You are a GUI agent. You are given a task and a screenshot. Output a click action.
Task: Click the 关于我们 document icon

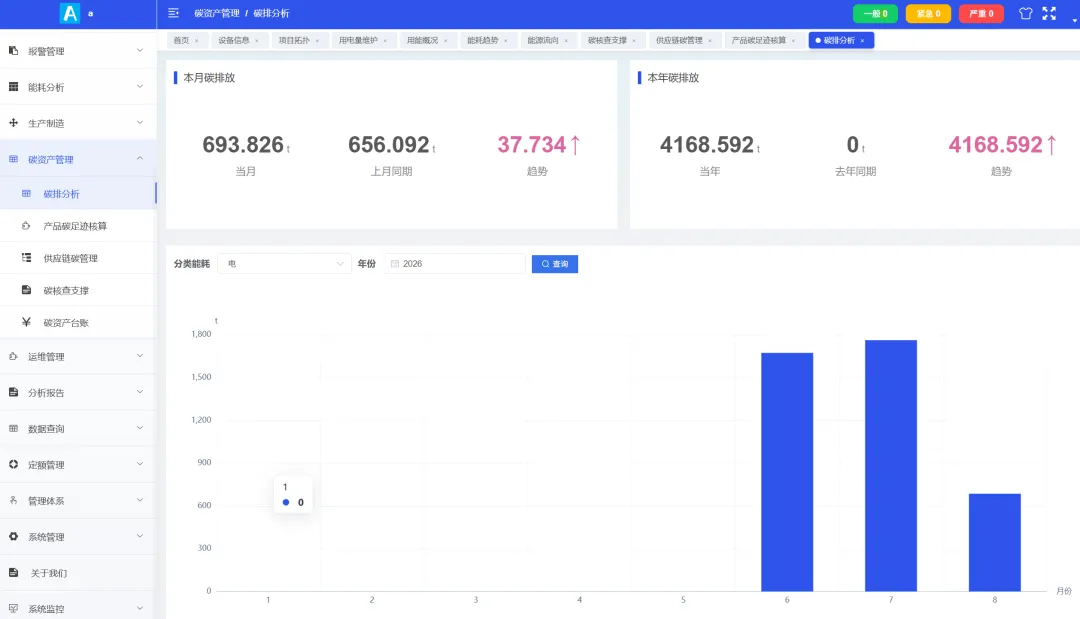13,572
